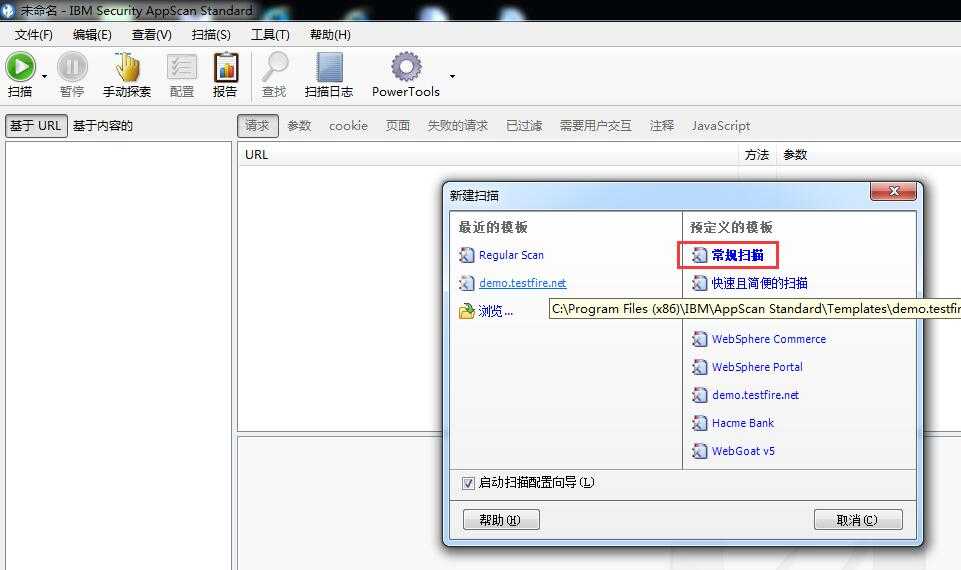Open Scan Log (扫描日志) icon
The height and width of the screenshot is (570, 961).
click(329, 67)
